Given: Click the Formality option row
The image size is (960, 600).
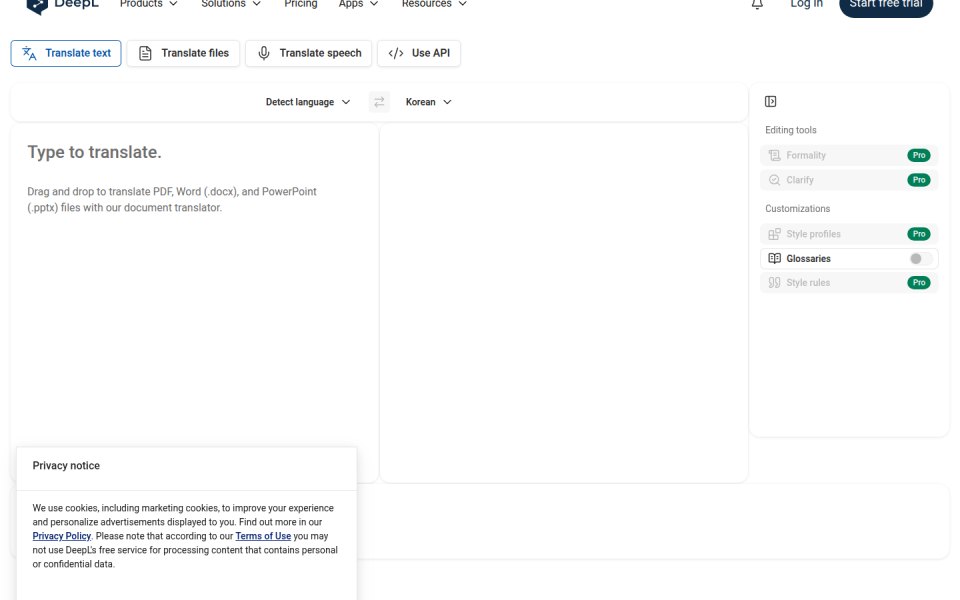Looking at the screenshot, I should [x=849, y=156].
